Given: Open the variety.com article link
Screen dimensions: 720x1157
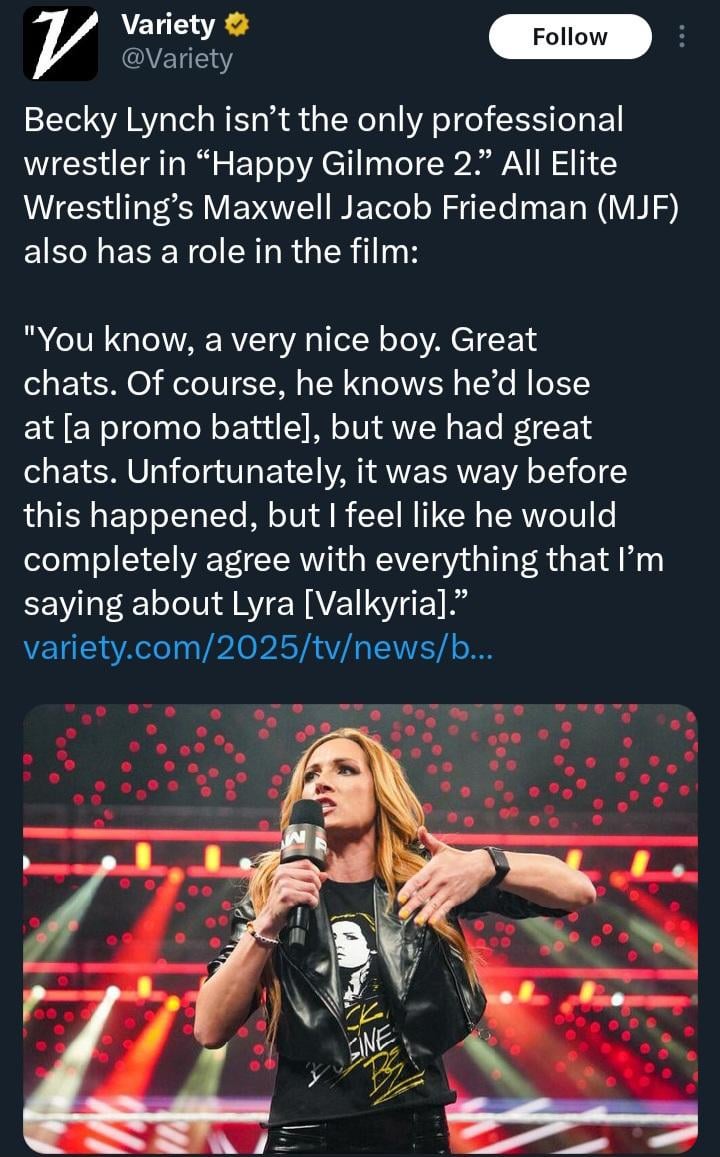Looking at the screenshot, I should (x=257, y=649).
